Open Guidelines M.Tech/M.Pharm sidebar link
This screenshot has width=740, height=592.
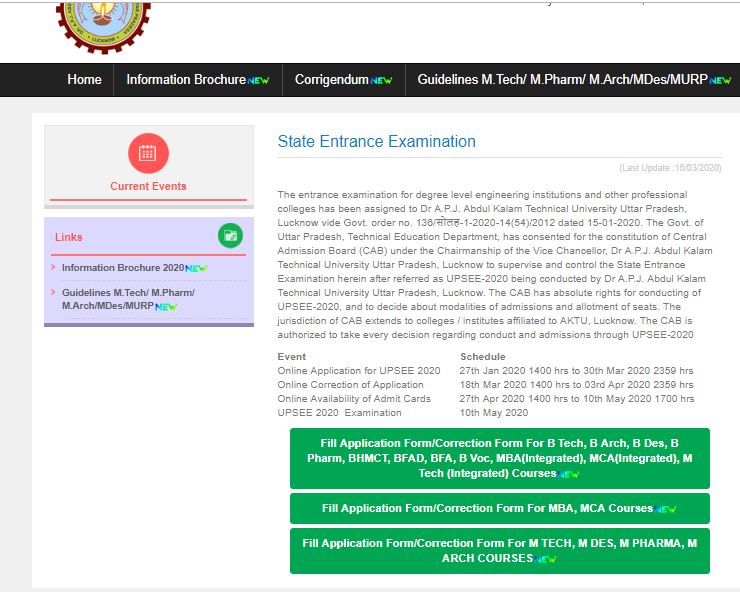128,298
